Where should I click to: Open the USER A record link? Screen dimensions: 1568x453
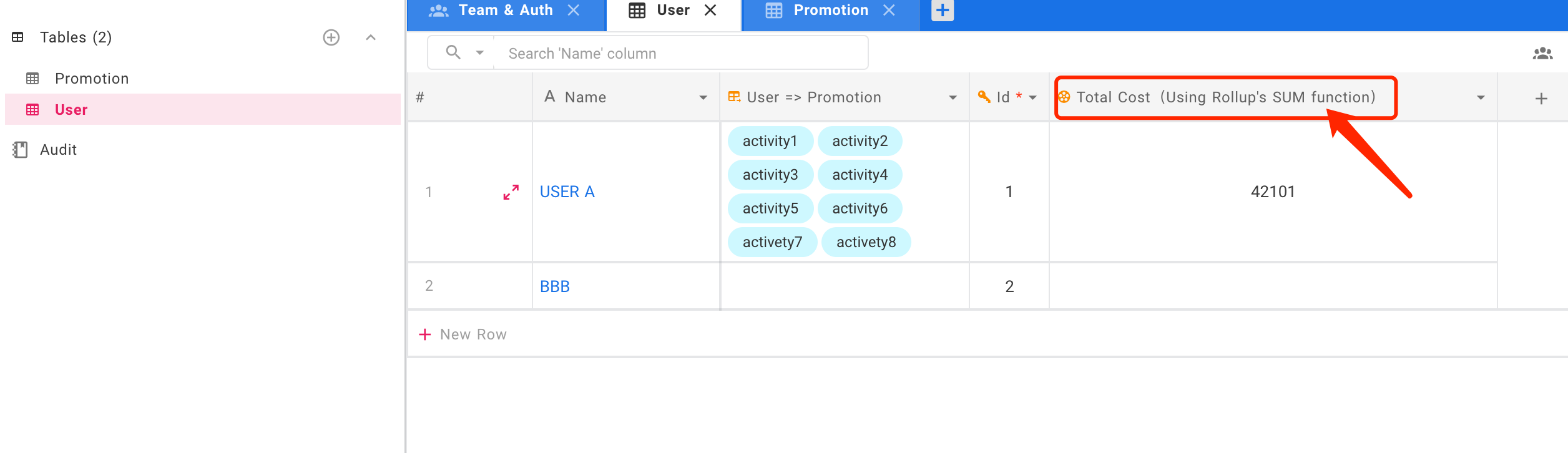point(567,192)
